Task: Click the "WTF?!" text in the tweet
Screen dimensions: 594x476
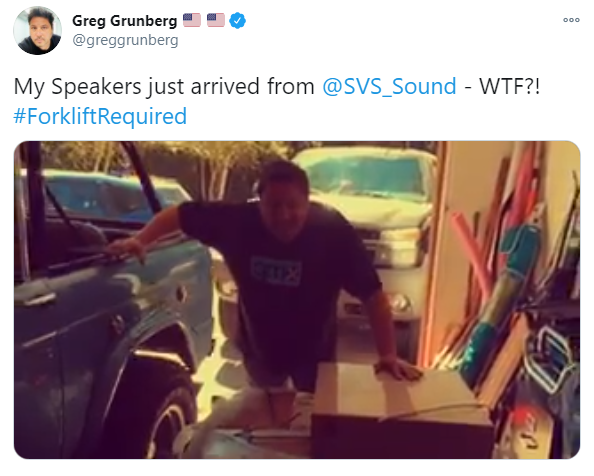Action: [510, 86]
